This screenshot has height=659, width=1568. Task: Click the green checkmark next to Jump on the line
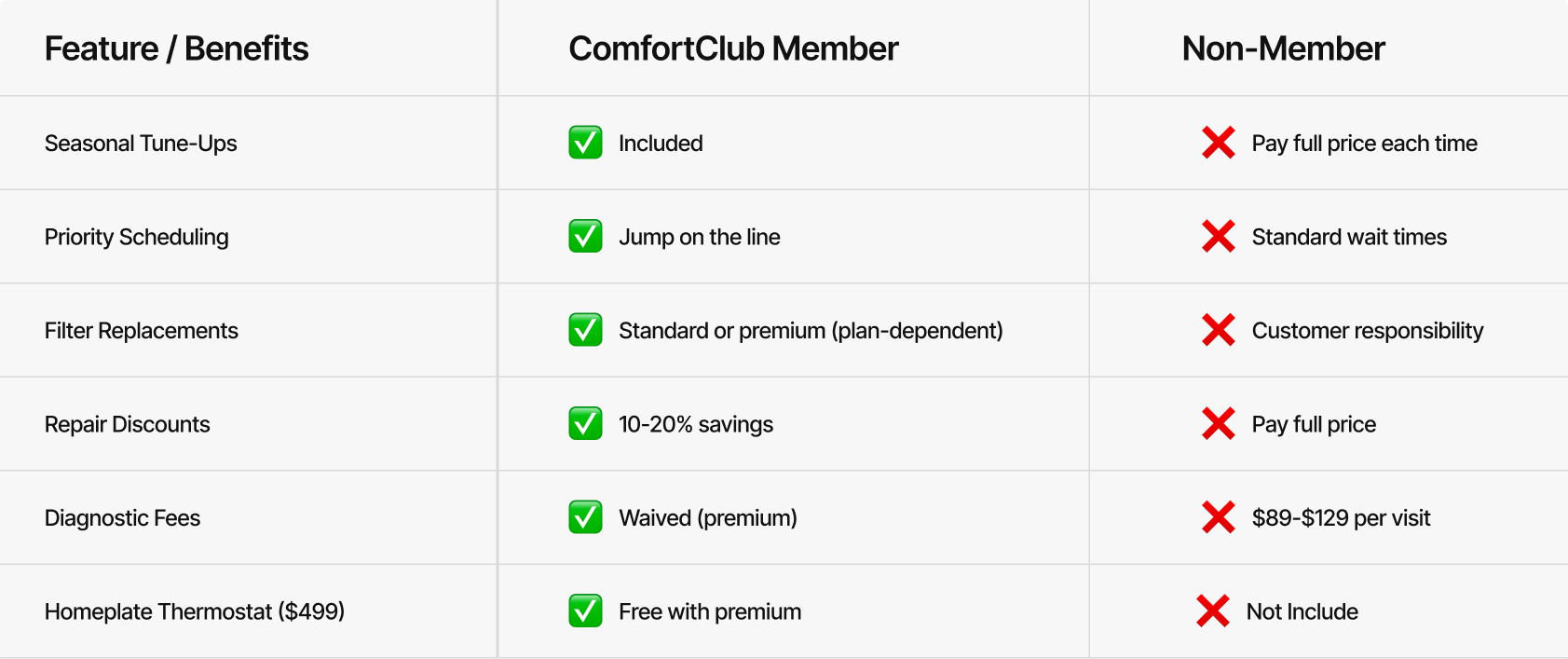pyautogui.click(x=585, y=237)
